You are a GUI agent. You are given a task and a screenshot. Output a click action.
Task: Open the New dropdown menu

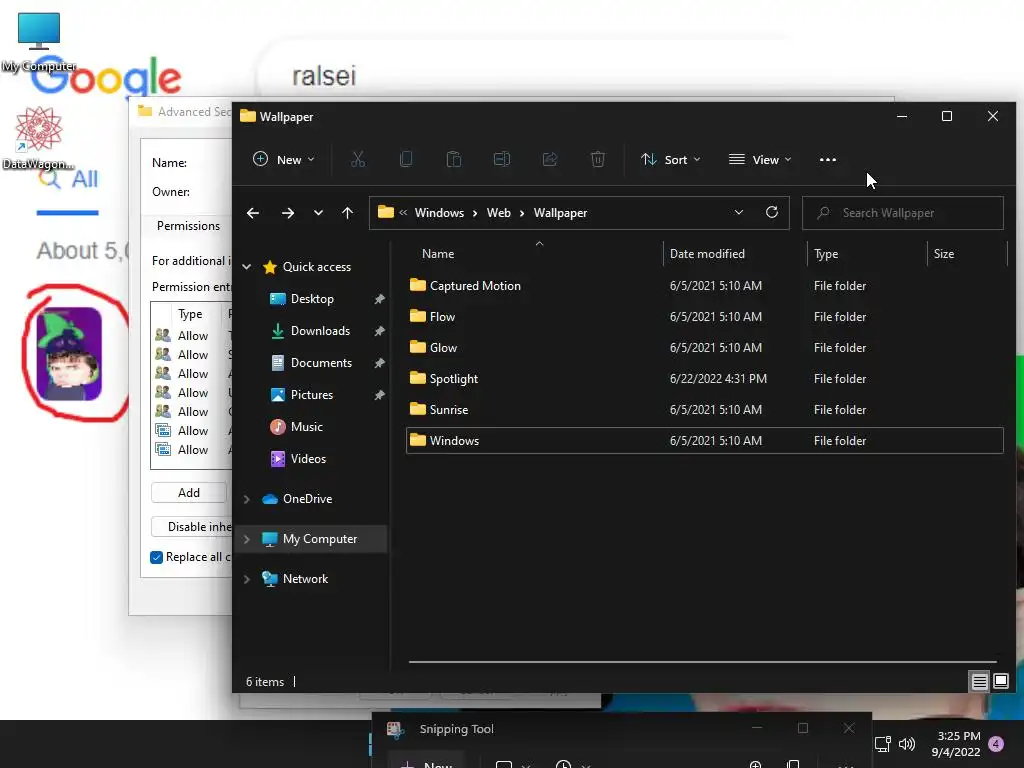[x=284, y=159]
